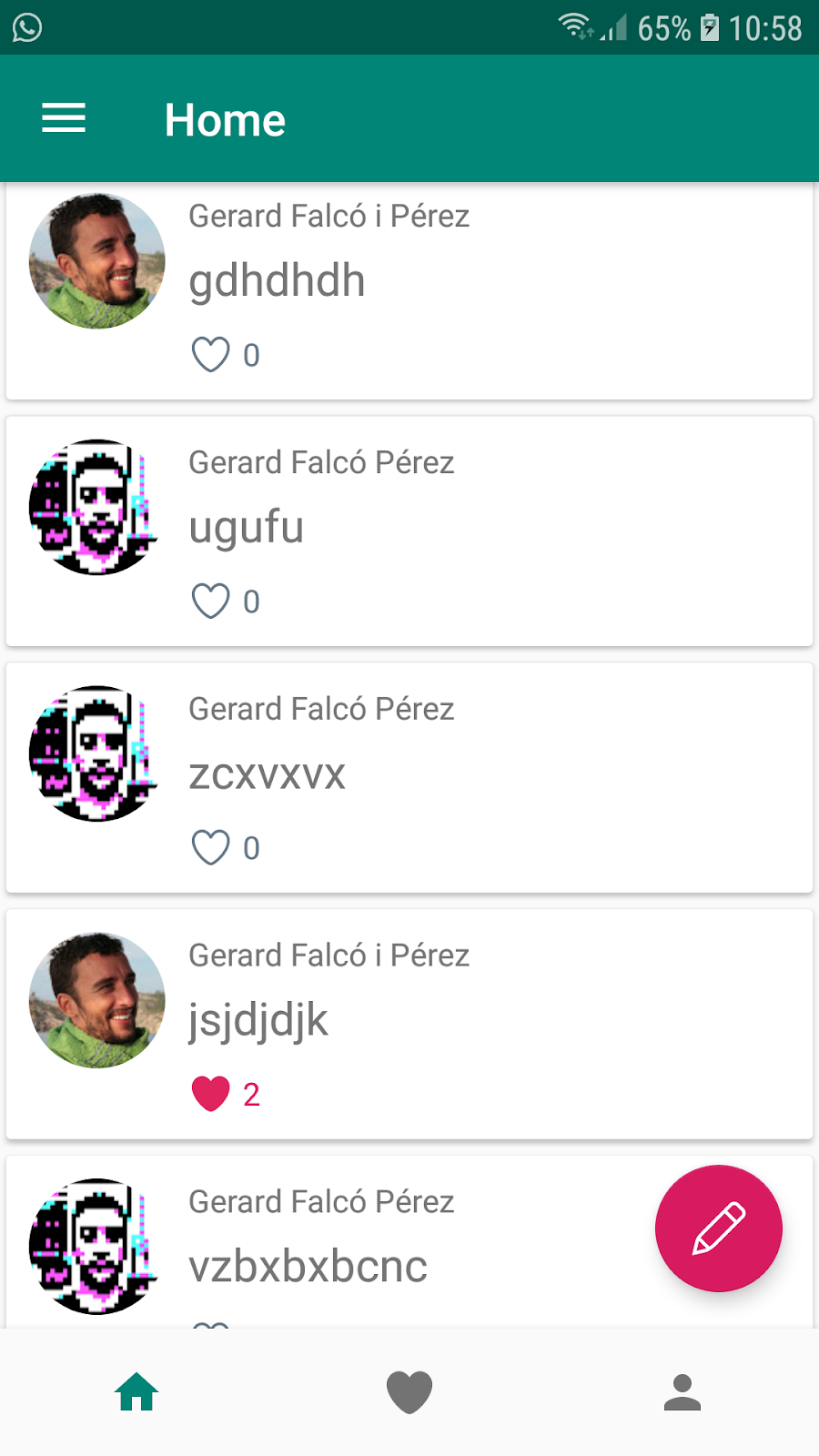Open the "vzbxbxbcnc" post text
Viewport: 819px width, 1456px height.
(x=308, y=1267)
